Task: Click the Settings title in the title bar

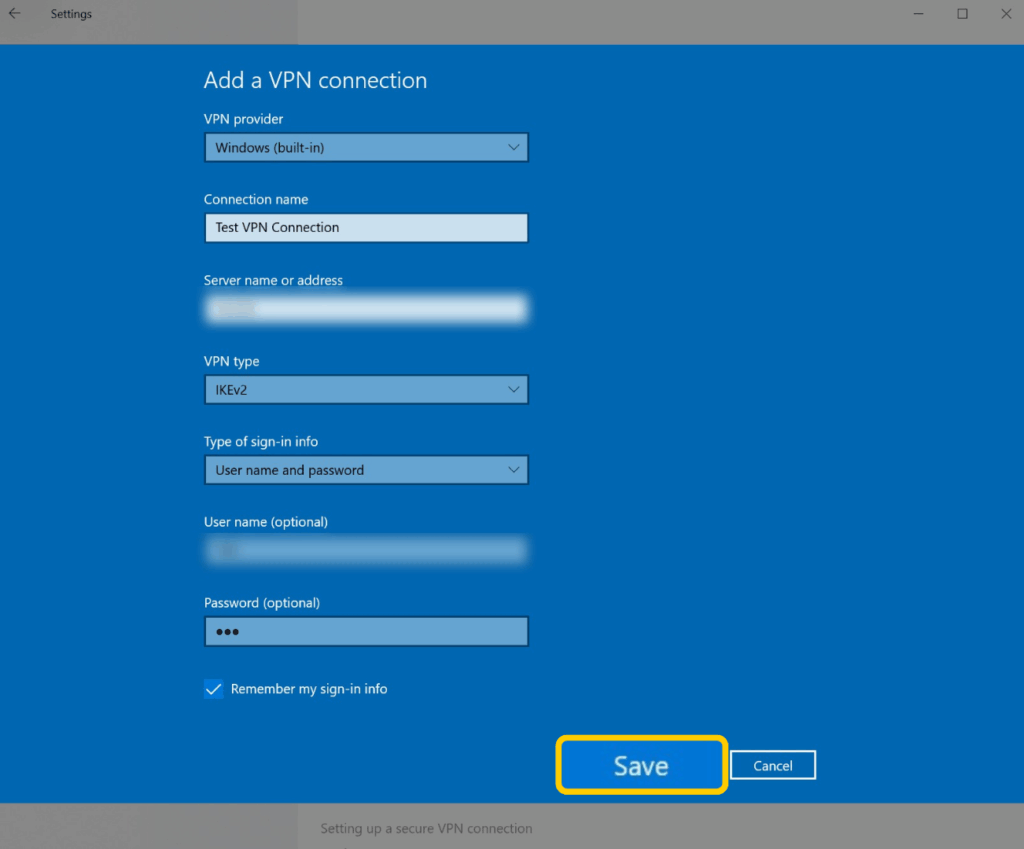Action: tap(71, 14)
